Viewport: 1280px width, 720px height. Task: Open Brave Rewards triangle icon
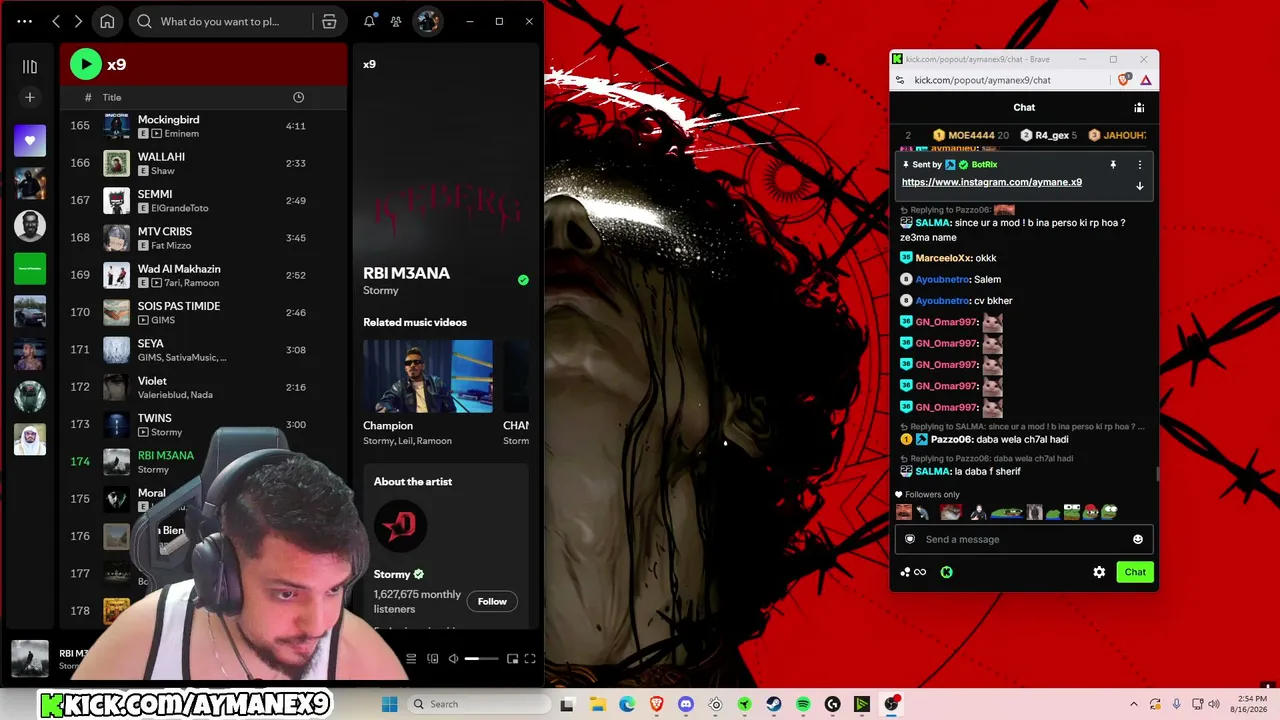(1146, 80)
